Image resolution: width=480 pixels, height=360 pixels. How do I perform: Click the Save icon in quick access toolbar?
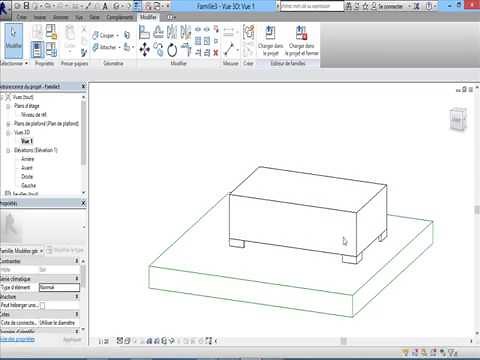(x=27, y=6)
